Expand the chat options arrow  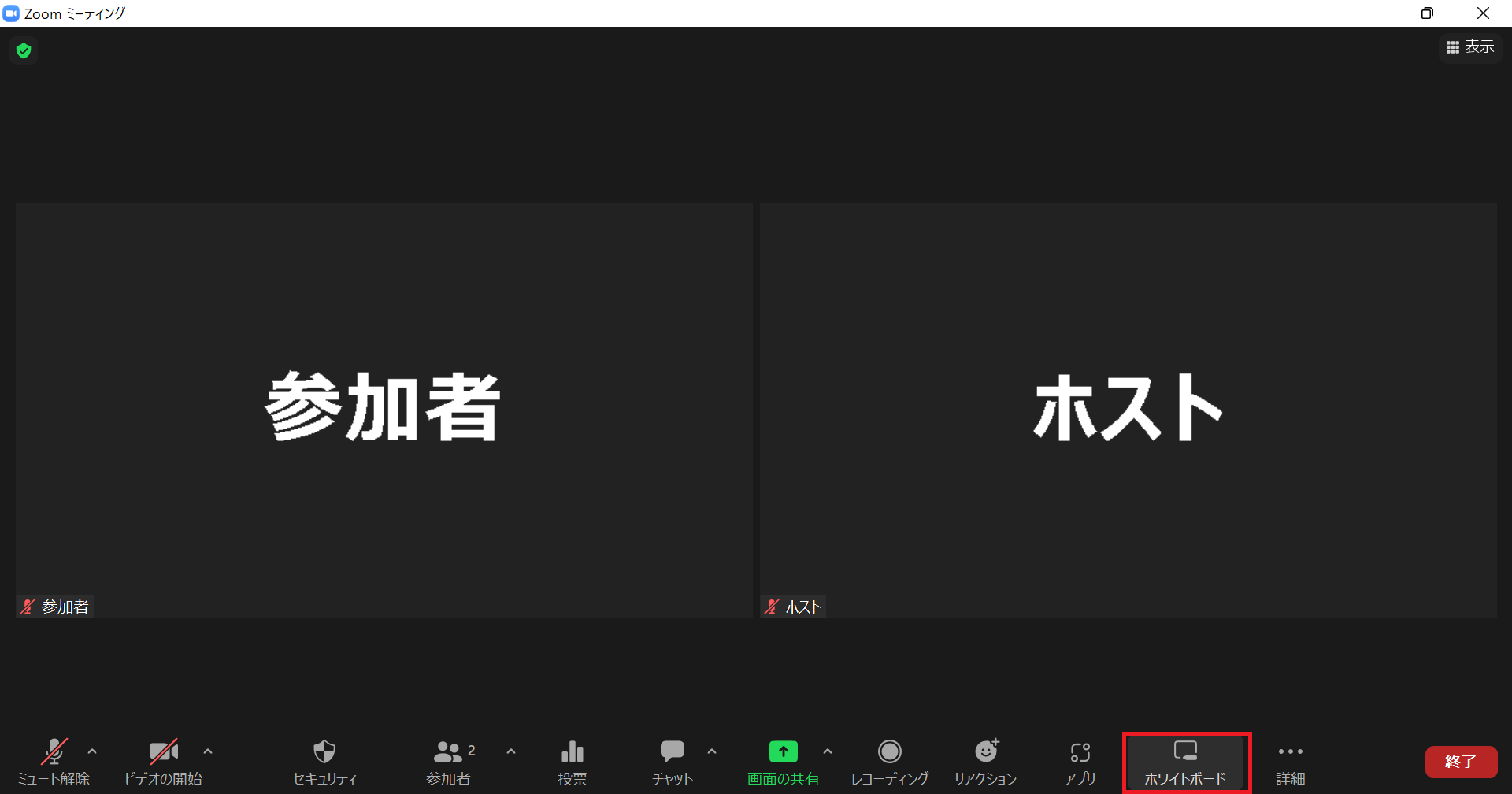712,751
